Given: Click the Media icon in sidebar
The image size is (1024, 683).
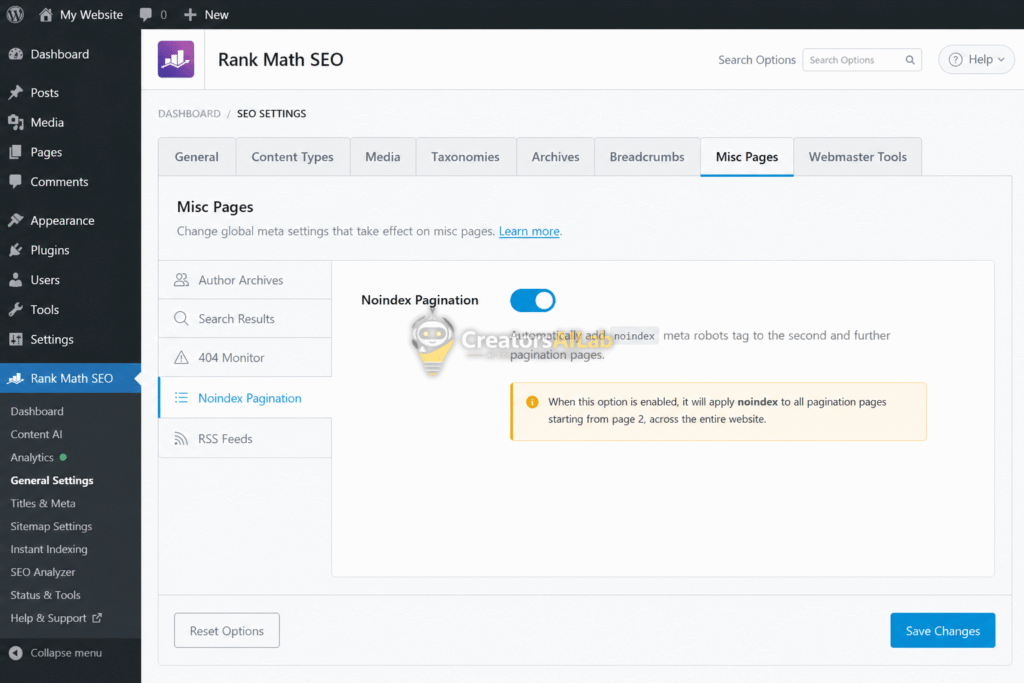Looking at the screenshot, I should 16,122.
